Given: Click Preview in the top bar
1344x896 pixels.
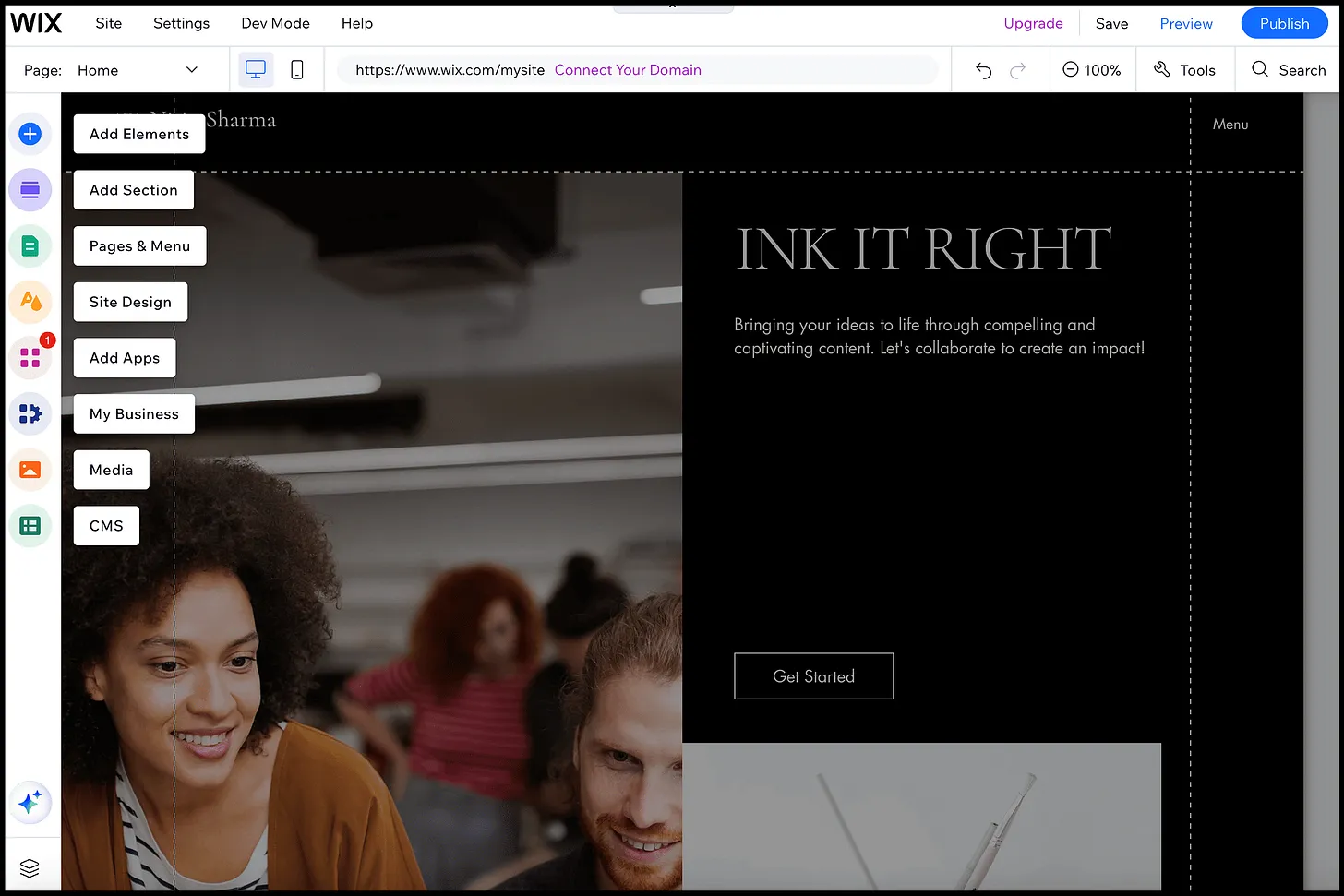Looking at the screenshot, I should tap(1186, 24).
